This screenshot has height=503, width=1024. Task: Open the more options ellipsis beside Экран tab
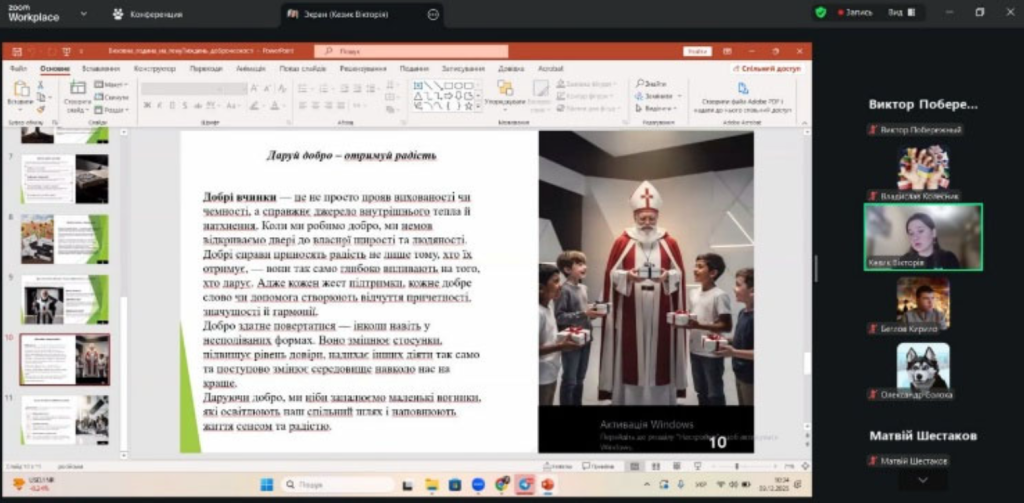(433, 14)
